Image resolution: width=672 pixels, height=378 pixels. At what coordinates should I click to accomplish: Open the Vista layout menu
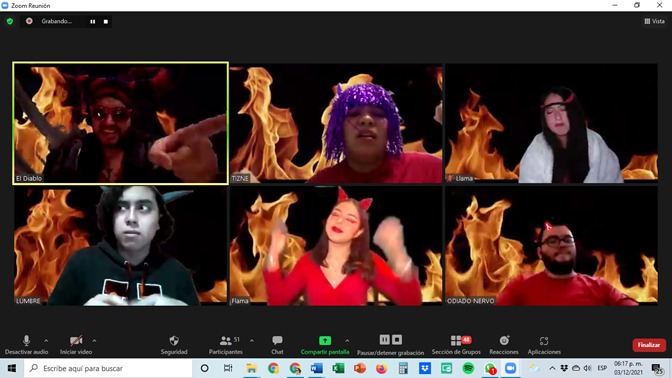tap(654, 21)
